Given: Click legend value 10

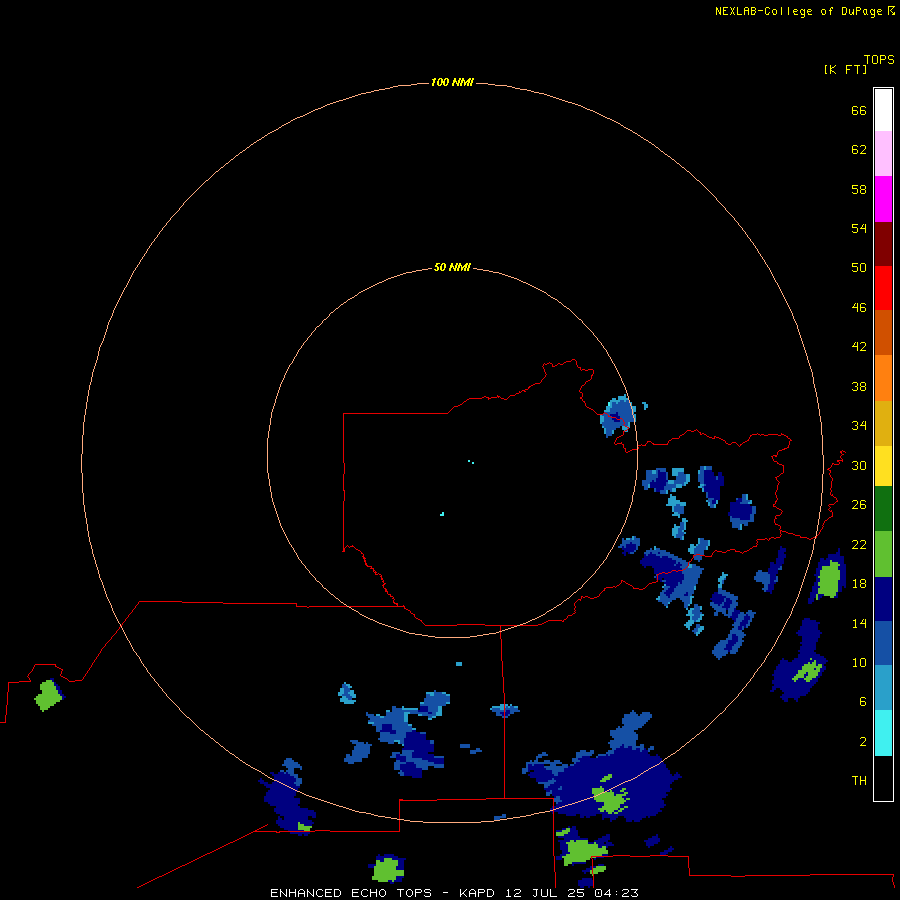Looking at the screenshot, I should [x=859, y=662].
